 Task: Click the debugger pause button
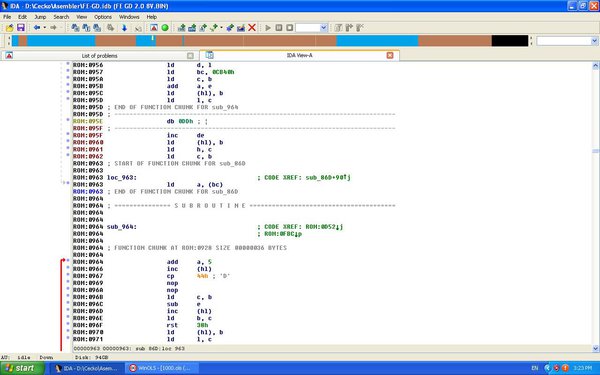pos(279,28)
